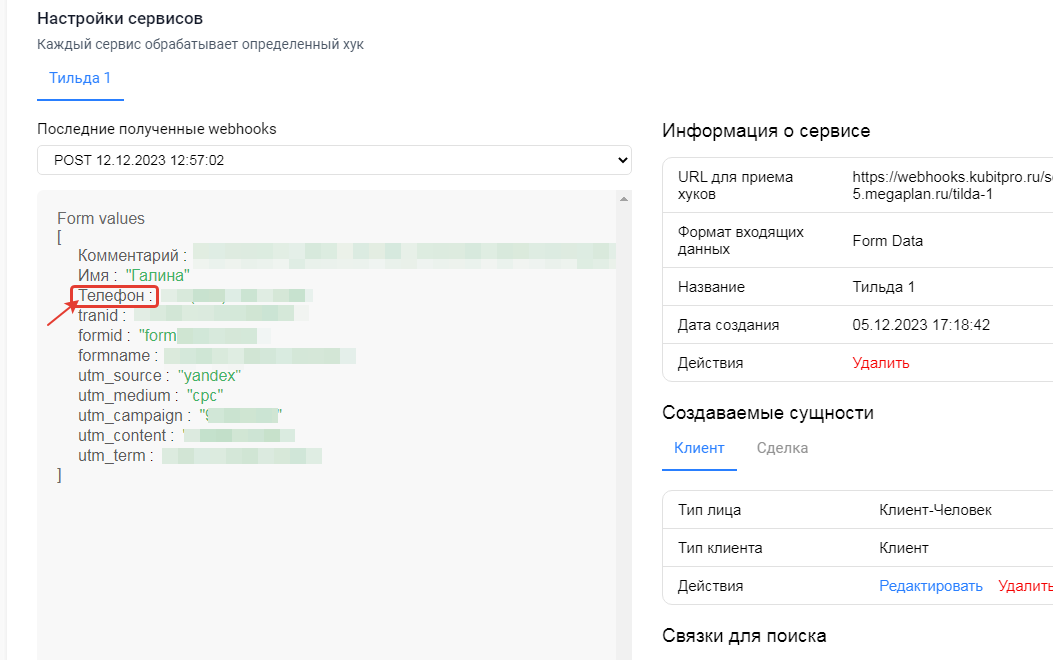Click Удалить next to Редактировать
Viewport: 1053px width, 660px height.
tap(1024, 586)
